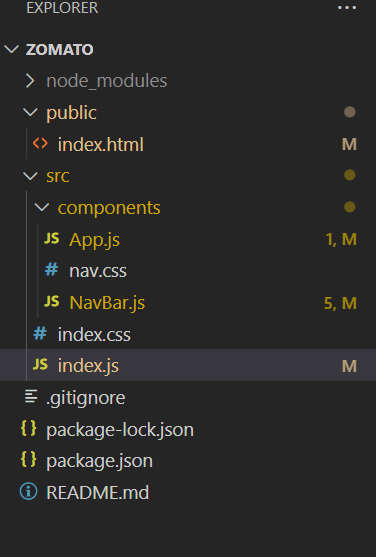The height and width of the screenshot is (557, 376).
Task: Click the lines icon beside .gitignore
Action: click(x=31, y=396)
